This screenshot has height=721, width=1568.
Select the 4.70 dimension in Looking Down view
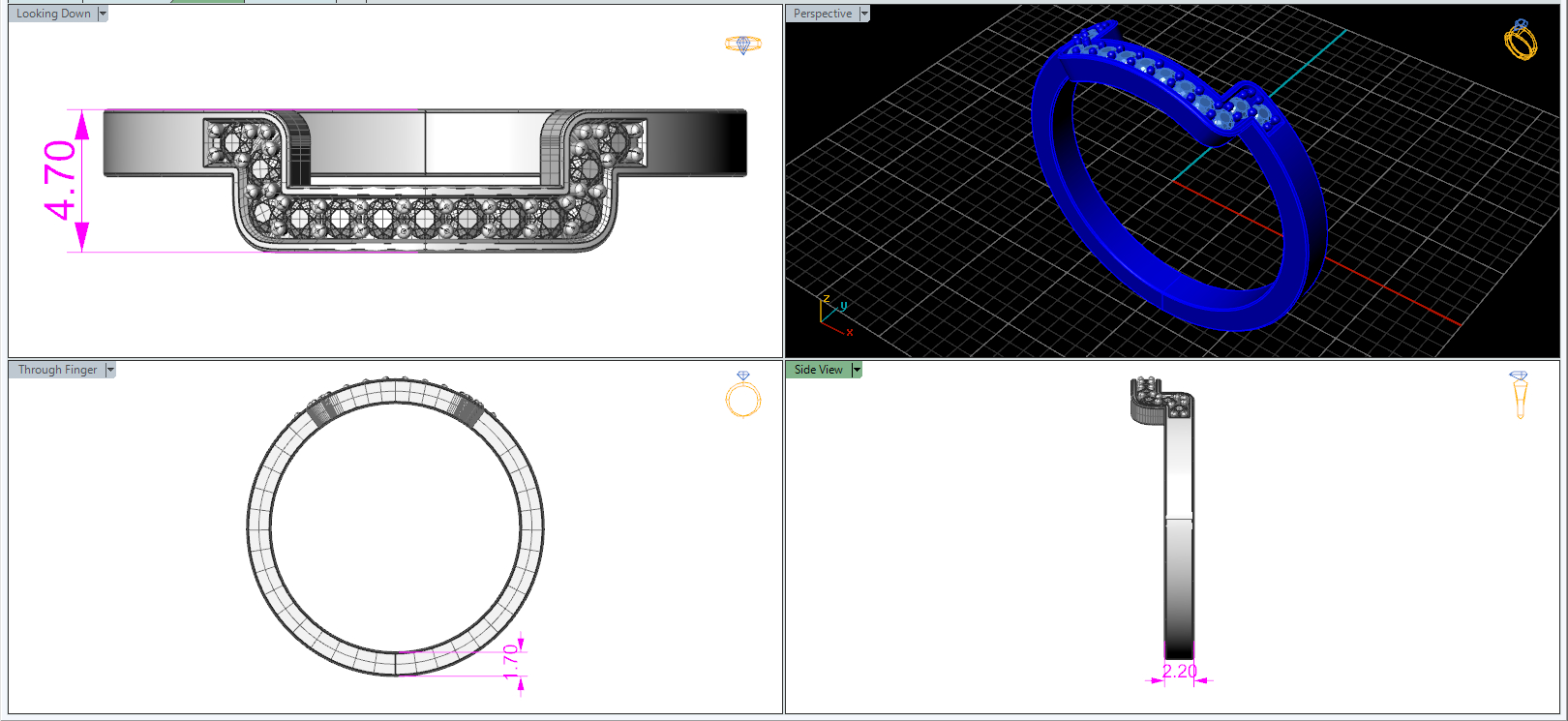pos(60,180)
